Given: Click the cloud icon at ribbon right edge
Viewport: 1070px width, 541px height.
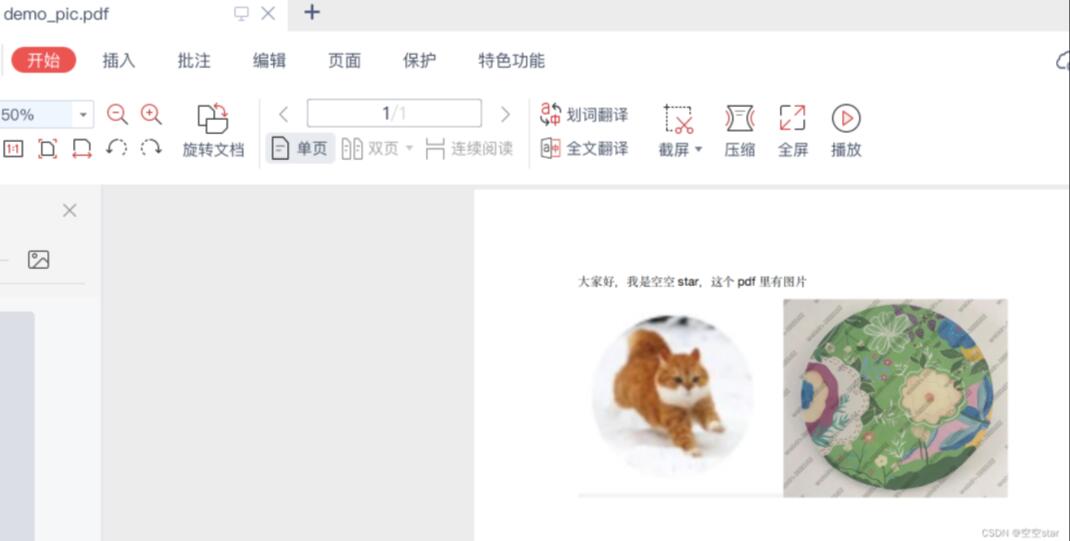Looking at the screenshot, I should pyautogui.click(x=1062, y=61).
